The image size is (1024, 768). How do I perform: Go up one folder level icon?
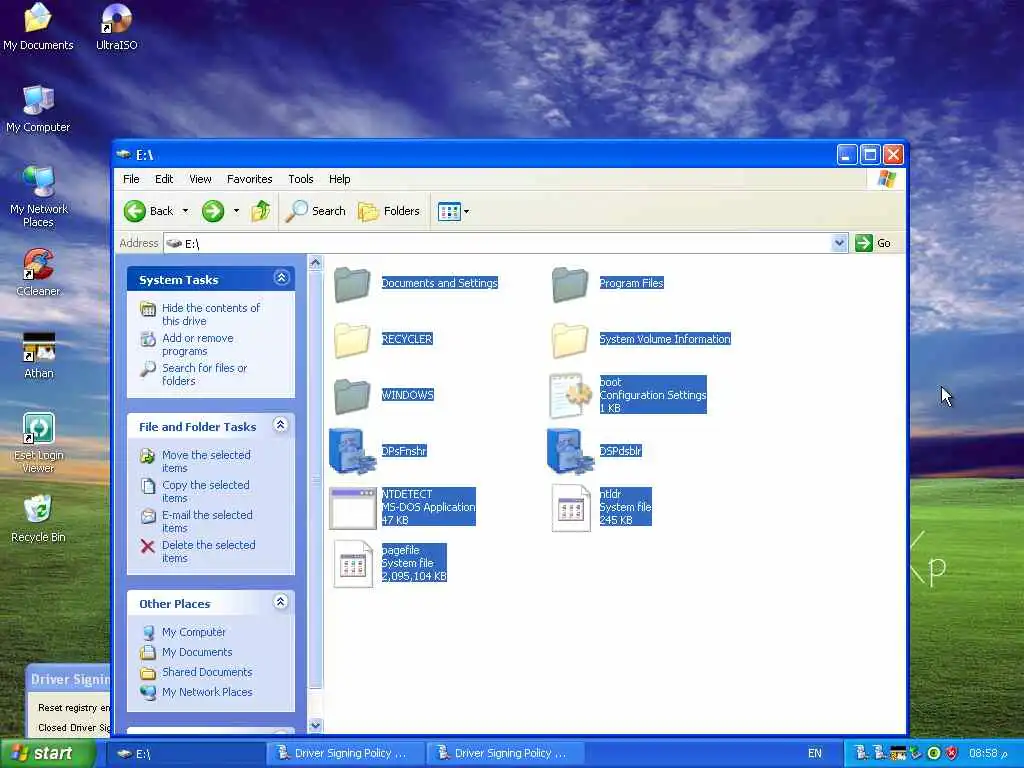[x=261, y=211]
